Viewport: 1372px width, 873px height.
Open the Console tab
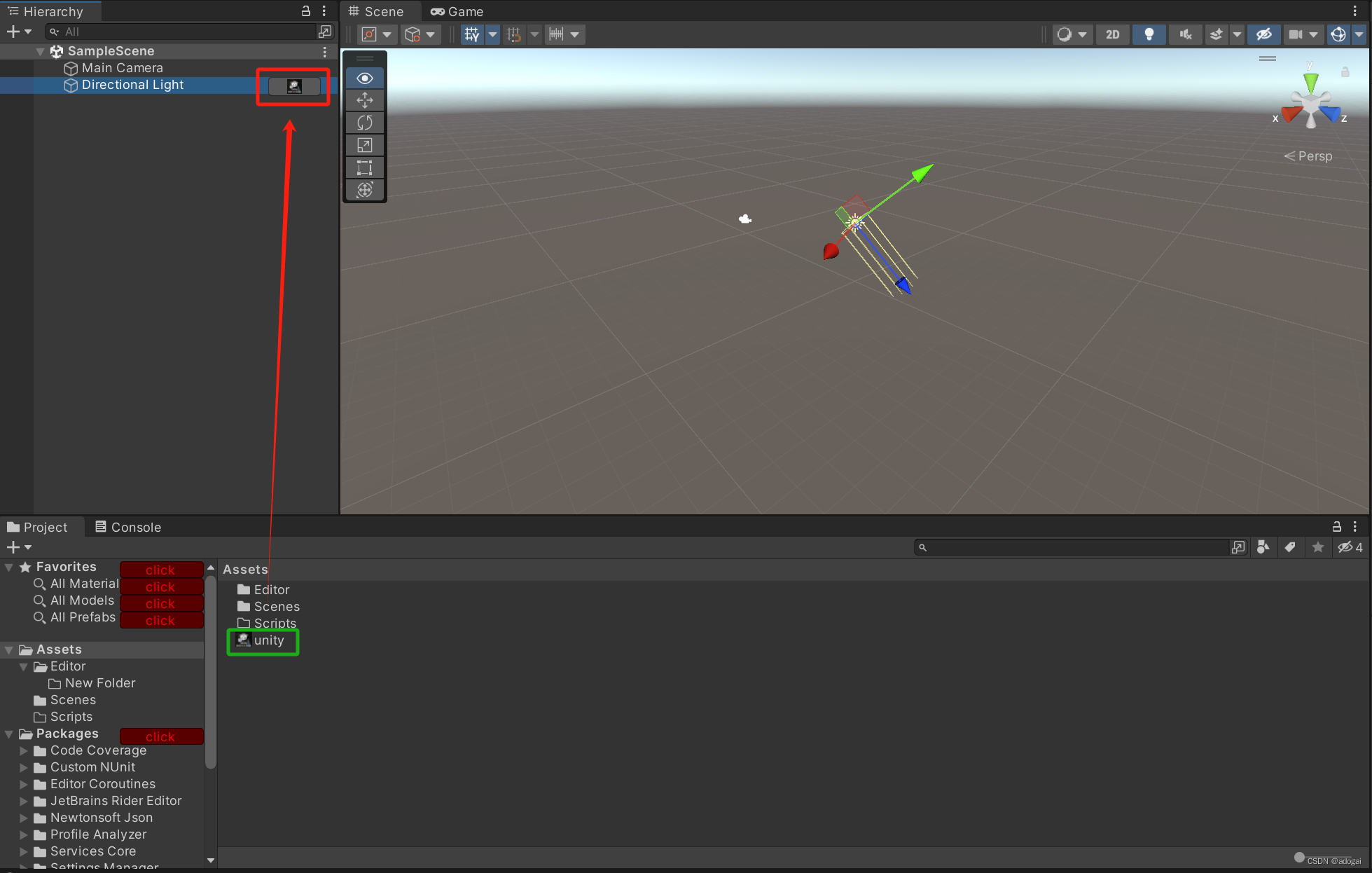coord(128,527)
